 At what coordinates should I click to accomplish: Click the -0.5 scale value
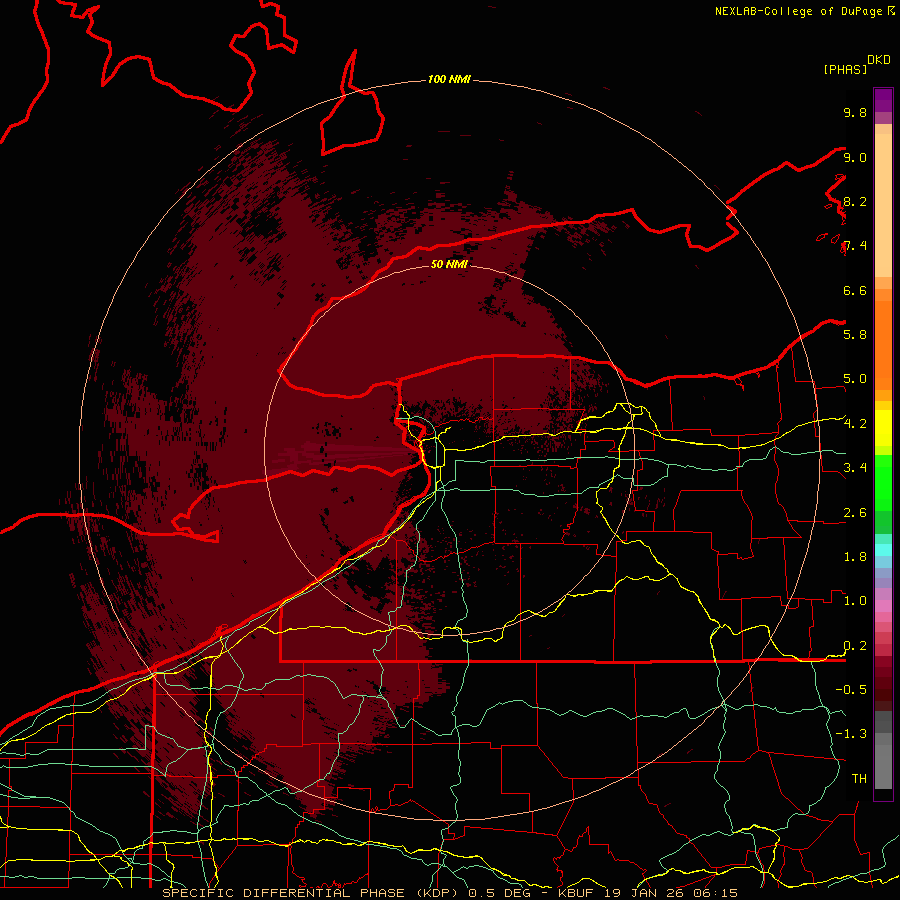(851, 689)
